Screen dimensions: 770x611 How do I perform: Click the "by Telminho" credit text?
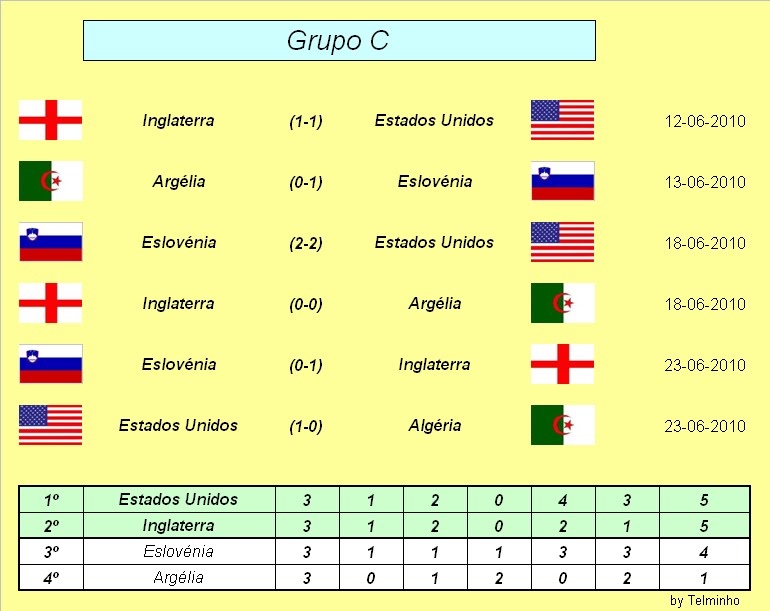tap(705, 600)
